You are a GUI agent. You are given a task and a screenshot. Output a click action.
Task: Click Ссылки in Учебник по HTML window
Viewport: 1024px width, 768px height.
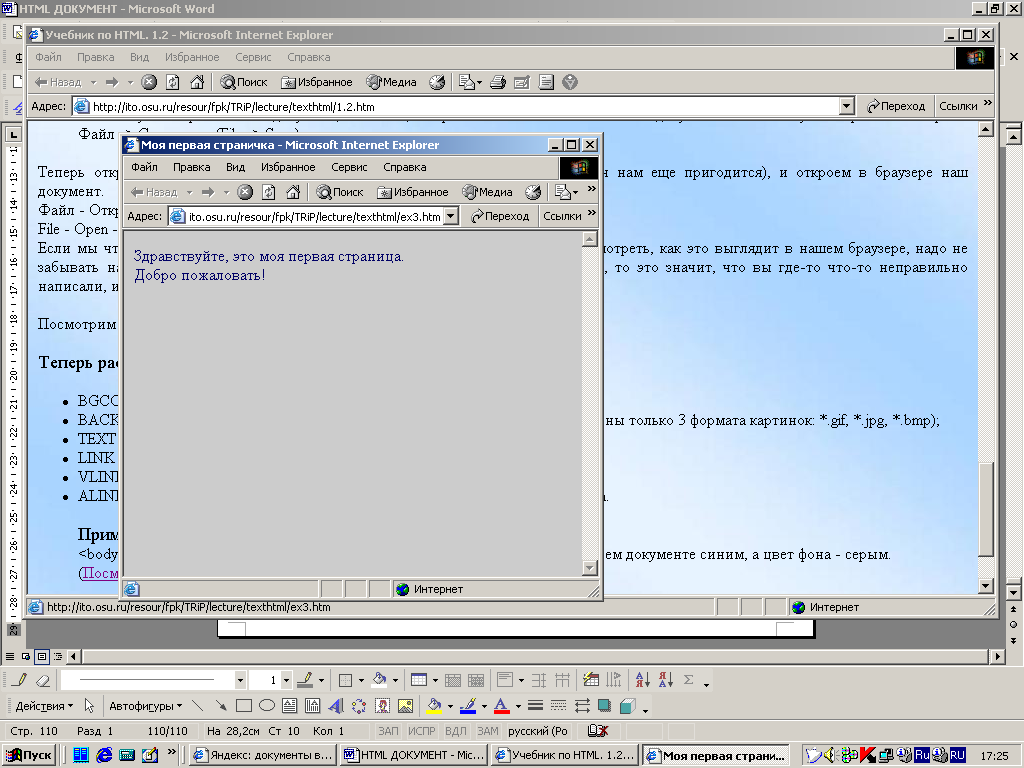pyautogui.click(x=958, y=106)
